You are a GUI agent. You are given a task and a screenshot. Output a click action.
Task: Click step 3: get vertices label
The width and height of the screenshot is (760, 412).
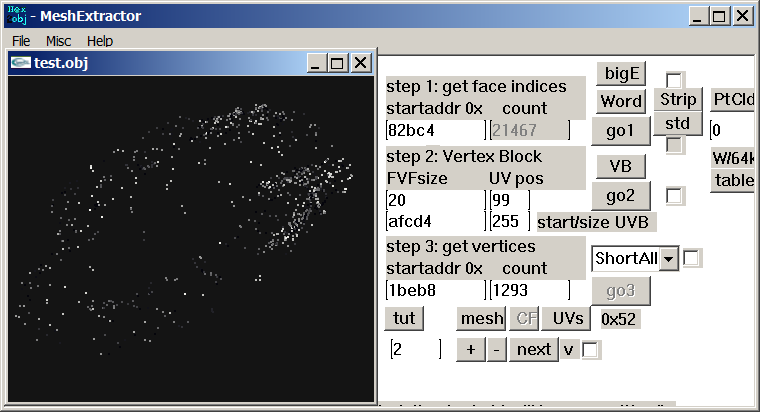point(461,246)
